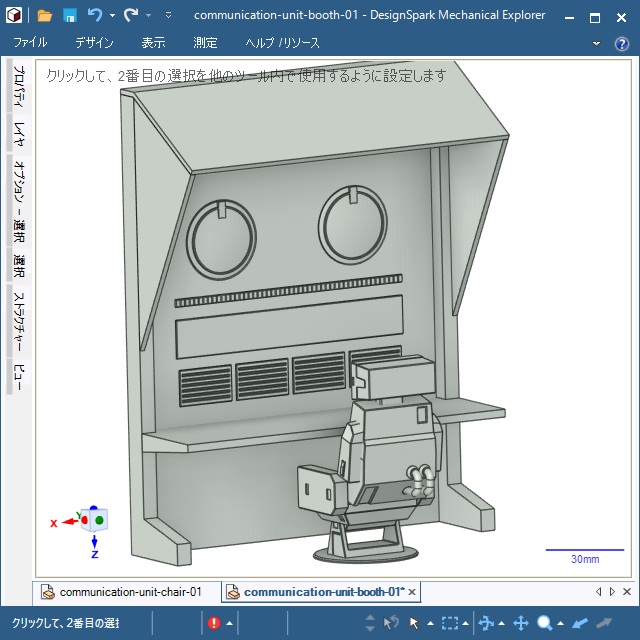Expand the zoom options arrow
The image size is (640, 640).
pos(560,623)
